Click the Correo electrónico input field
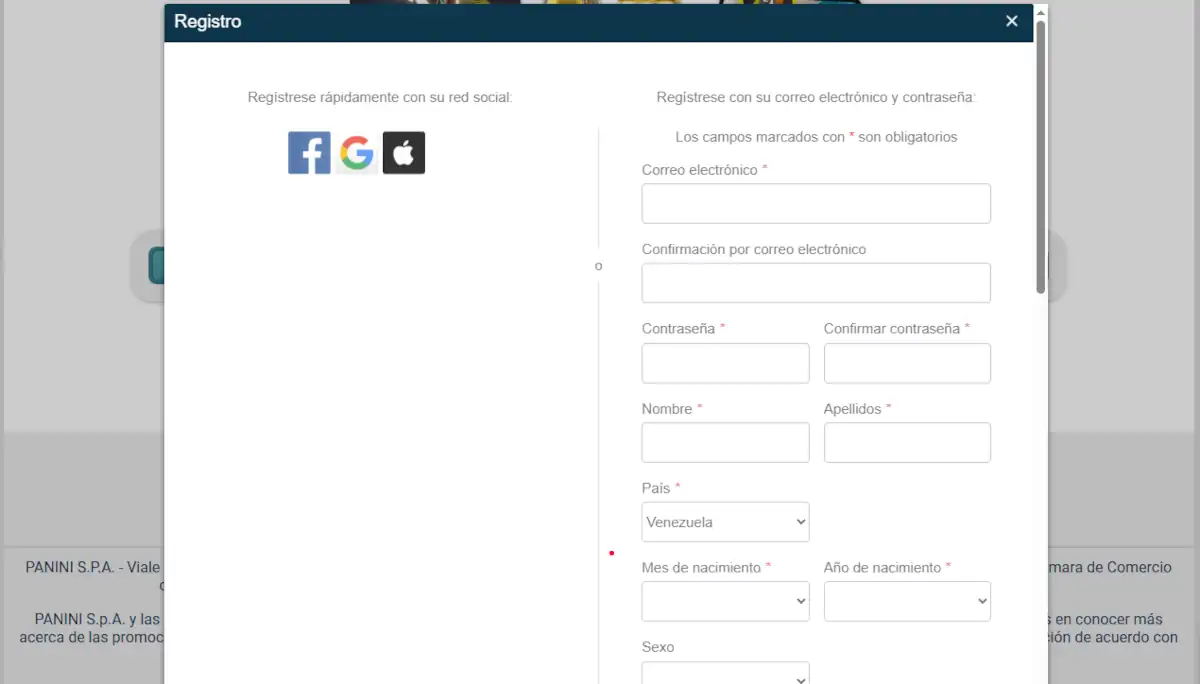1200x684 pixels. coord(815,203)
